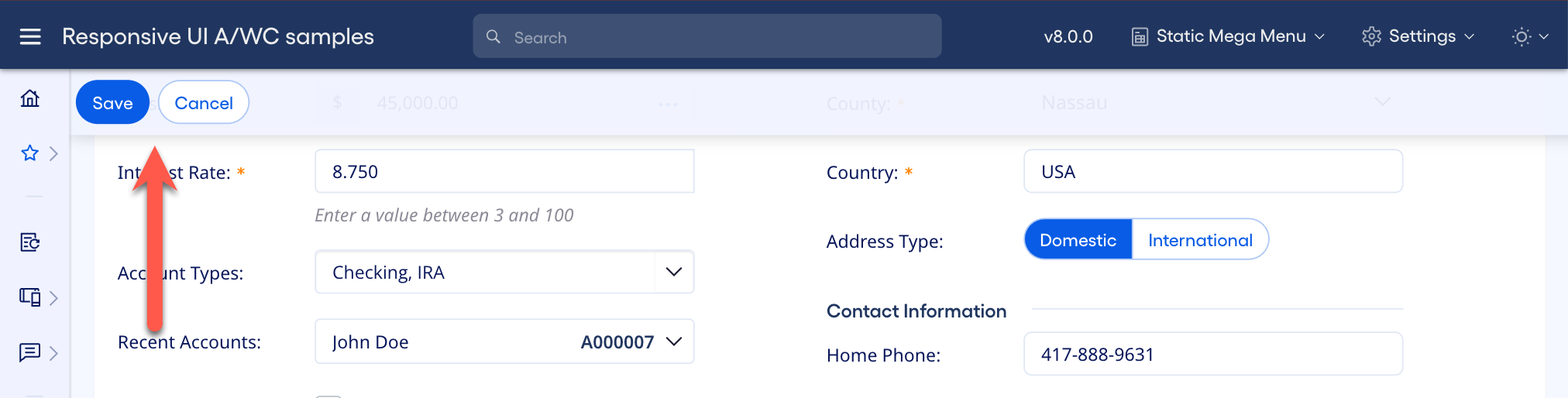Open the Settings menu label
This screenshot has height=398, width=1568.
(x=1422, y=36)
